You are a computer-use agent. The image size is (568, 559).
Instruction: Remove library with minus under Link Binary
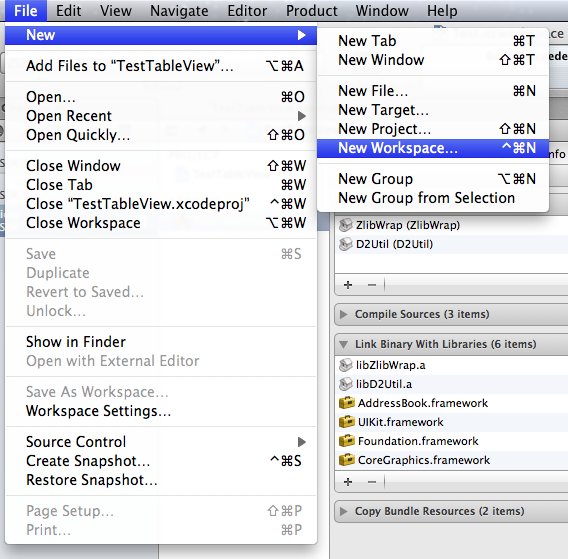click(372, 482)
